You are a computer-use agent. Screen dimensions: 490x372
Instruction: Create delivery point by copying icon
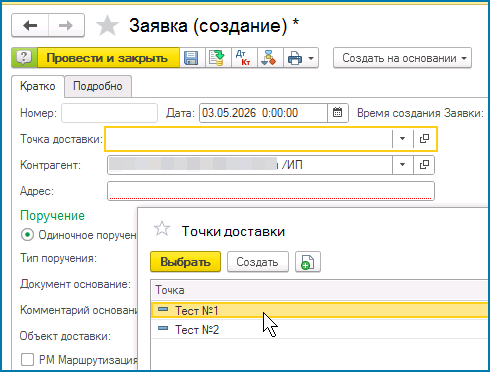point(308,262)
